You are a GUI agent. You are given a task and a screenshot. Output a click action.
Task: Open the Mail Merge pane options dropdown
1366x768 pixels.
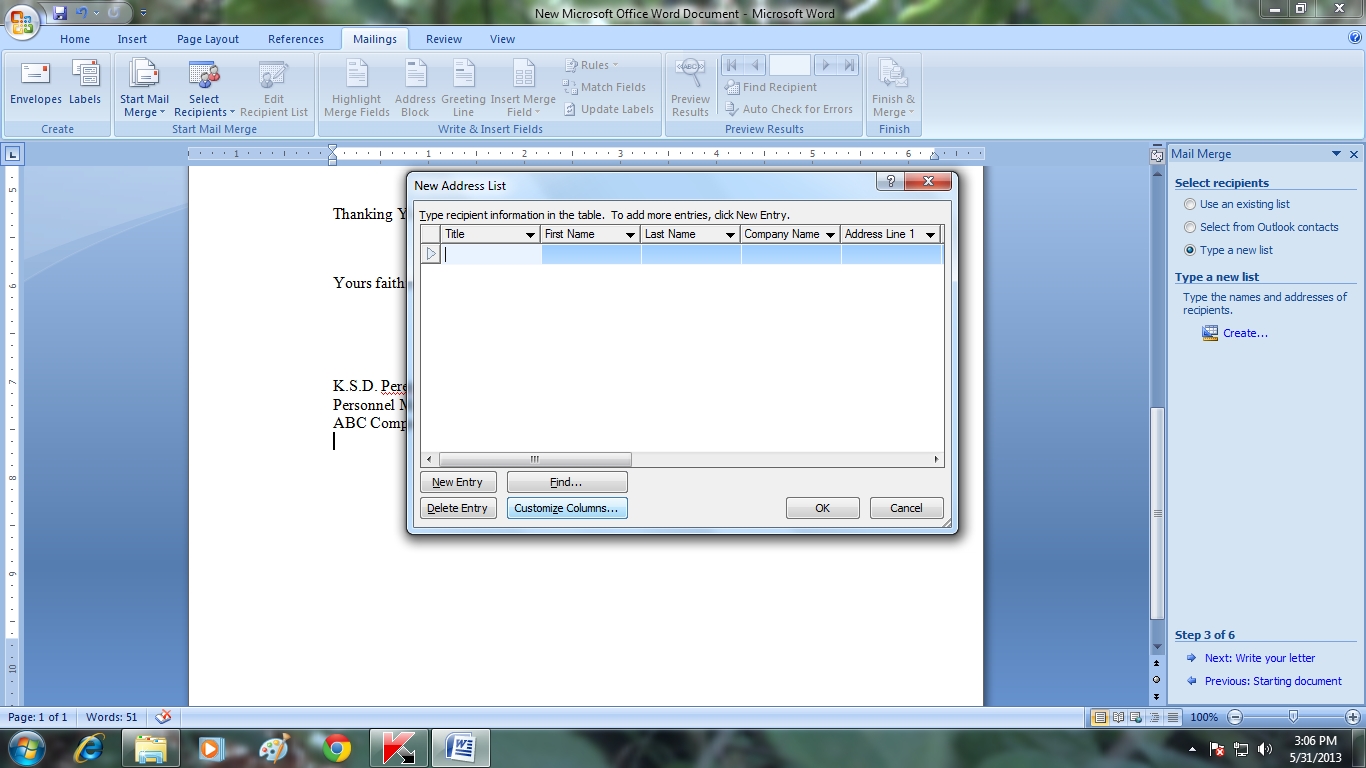1336,154
